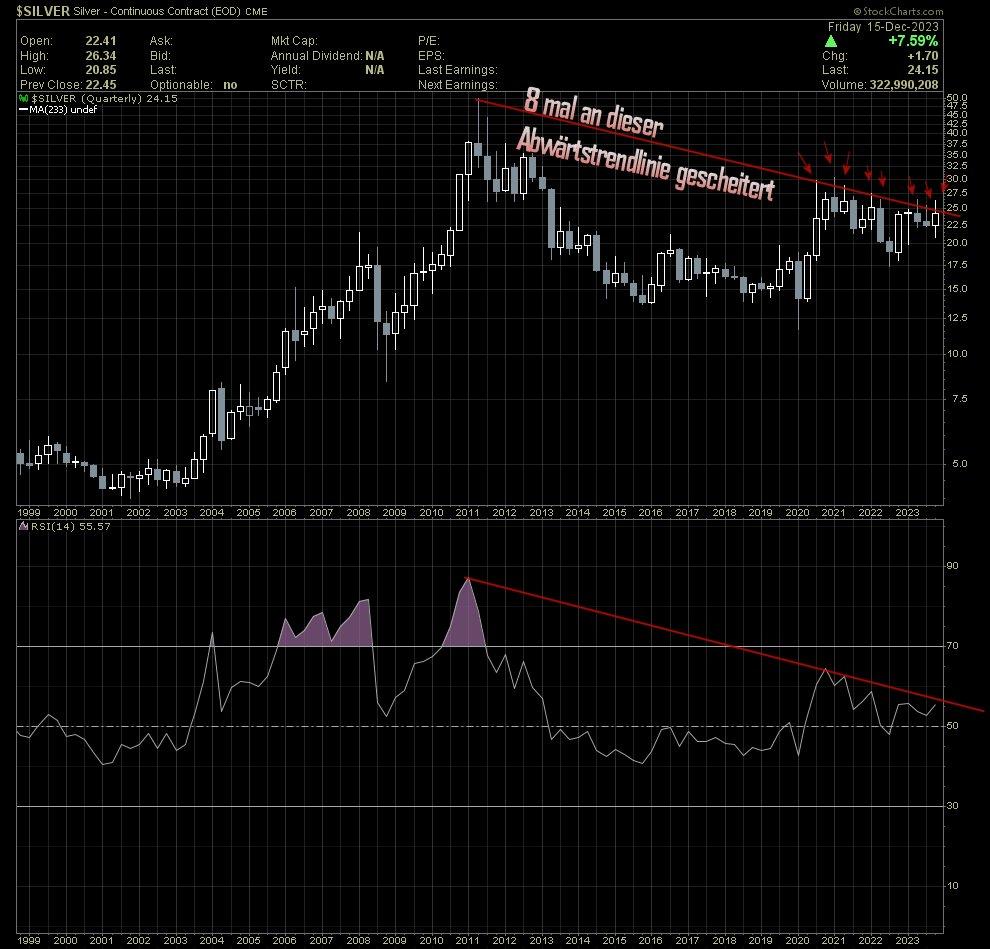Viewport: 990px width, 949px height.
Task: Click the 'Bid:' label
Action: click(x=160, y=56)
